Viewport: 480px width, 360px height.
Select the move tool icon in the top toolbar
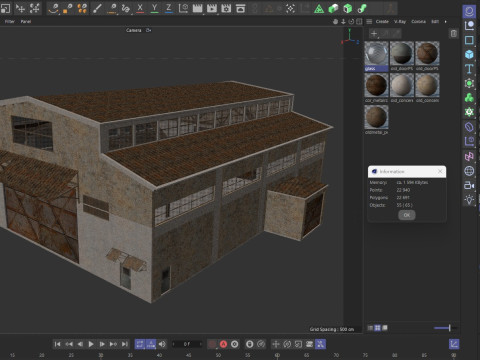coord(20,8)
